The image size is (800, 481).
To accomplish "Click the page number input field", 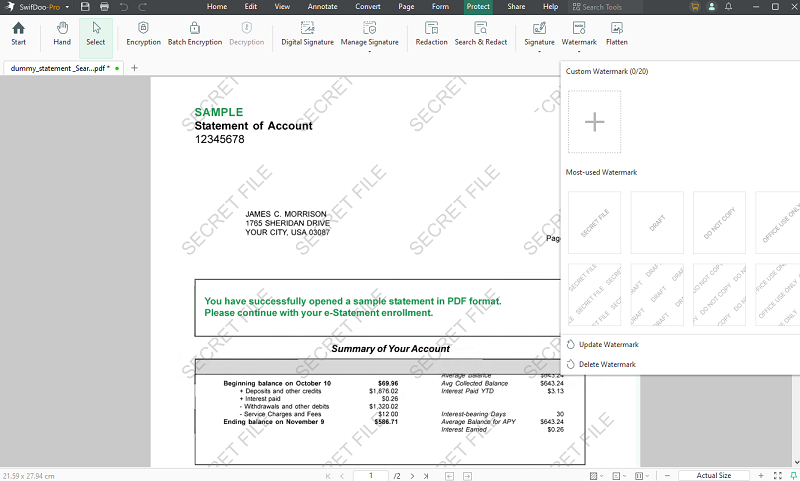I will [x=370, y=476].
